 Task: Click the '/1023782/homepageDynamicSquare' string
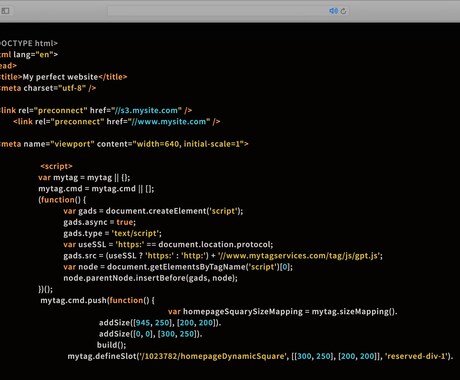pos(212,356)
